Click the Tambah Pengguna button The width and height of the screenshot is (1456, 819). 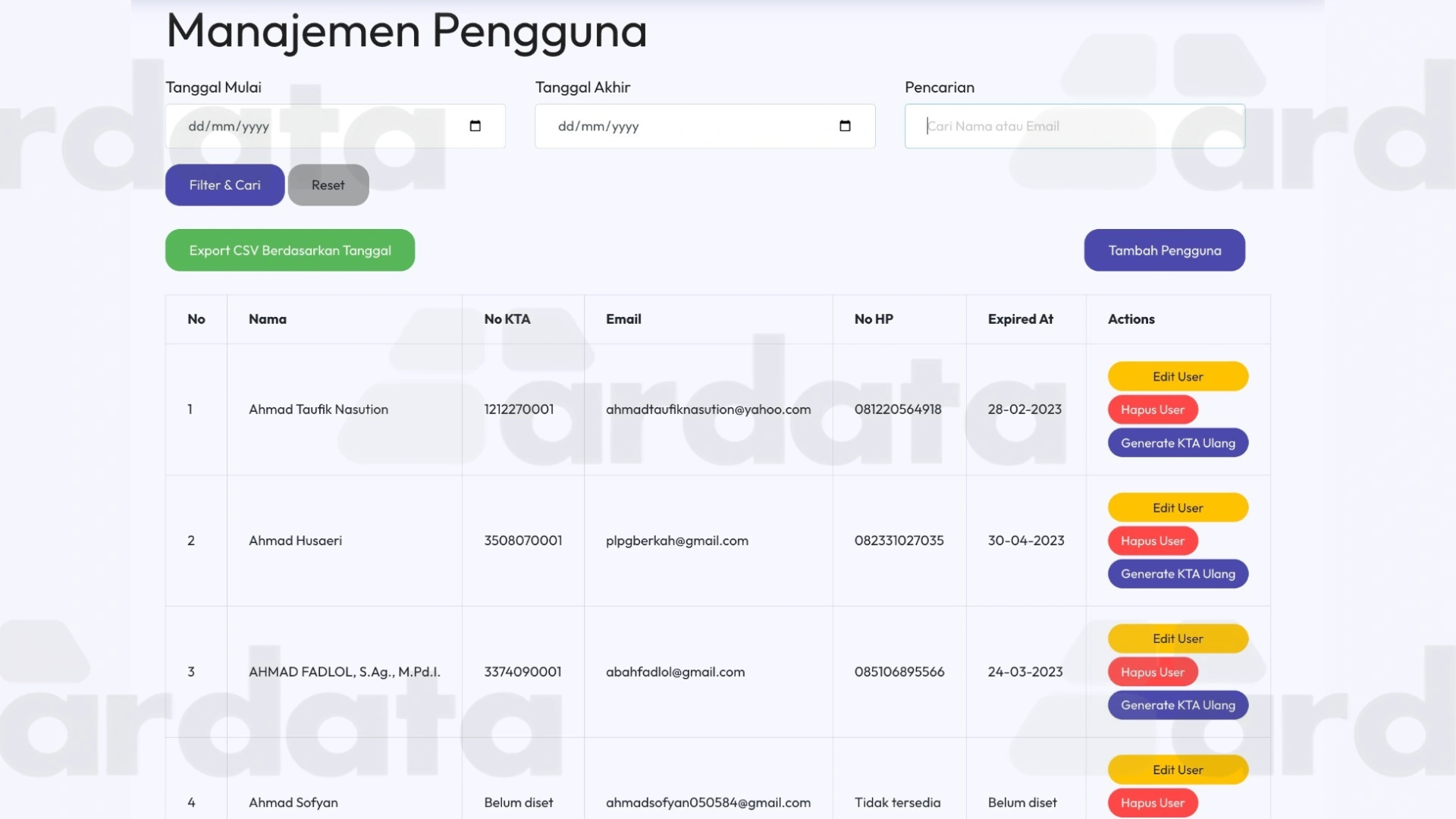[x=1165, y=250]
